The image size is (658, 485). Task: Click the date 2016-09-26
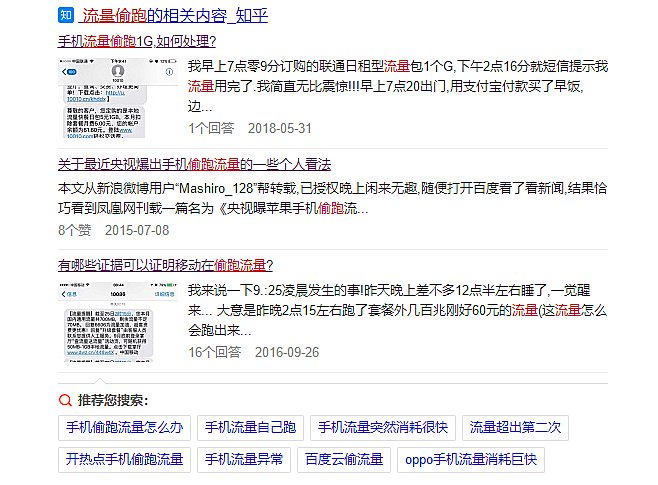tap(287, 352)
